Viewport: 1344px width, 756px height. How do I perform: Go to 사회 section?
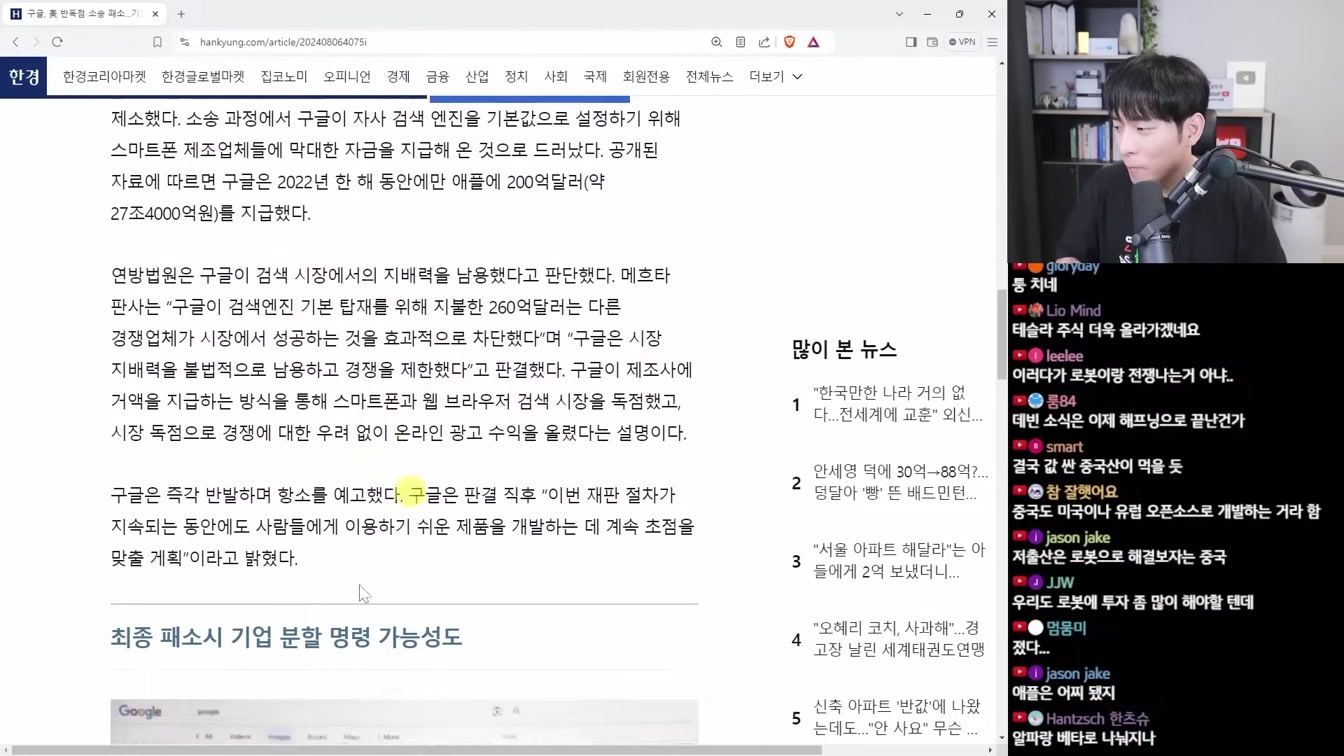pyautogui.click(x=556, y=77)
